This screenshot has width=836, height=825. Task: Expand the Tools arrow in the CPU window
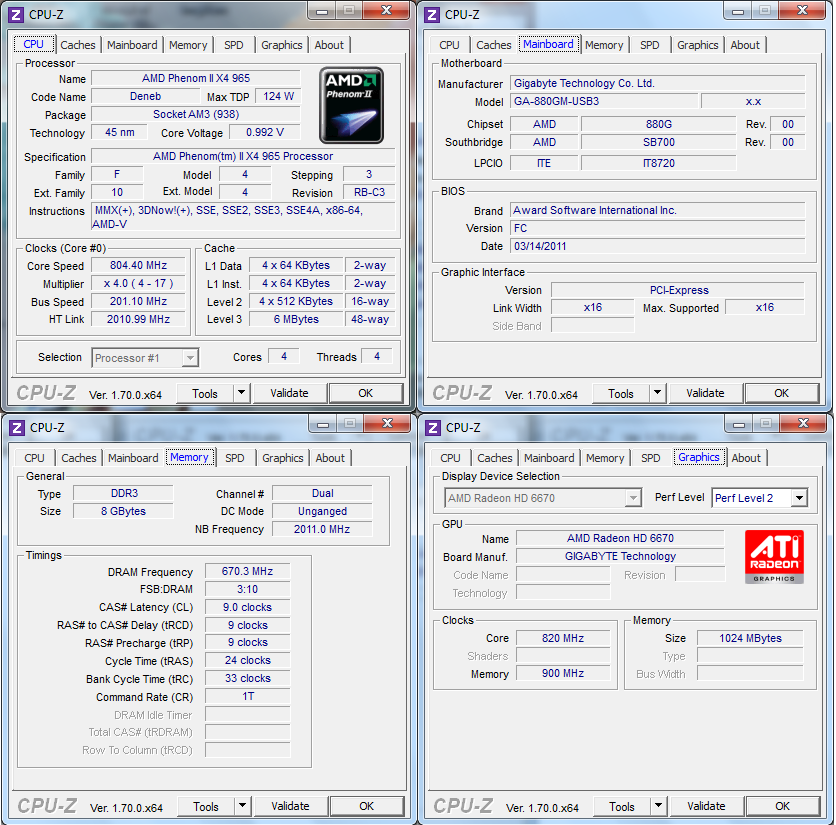pos(241,393)
